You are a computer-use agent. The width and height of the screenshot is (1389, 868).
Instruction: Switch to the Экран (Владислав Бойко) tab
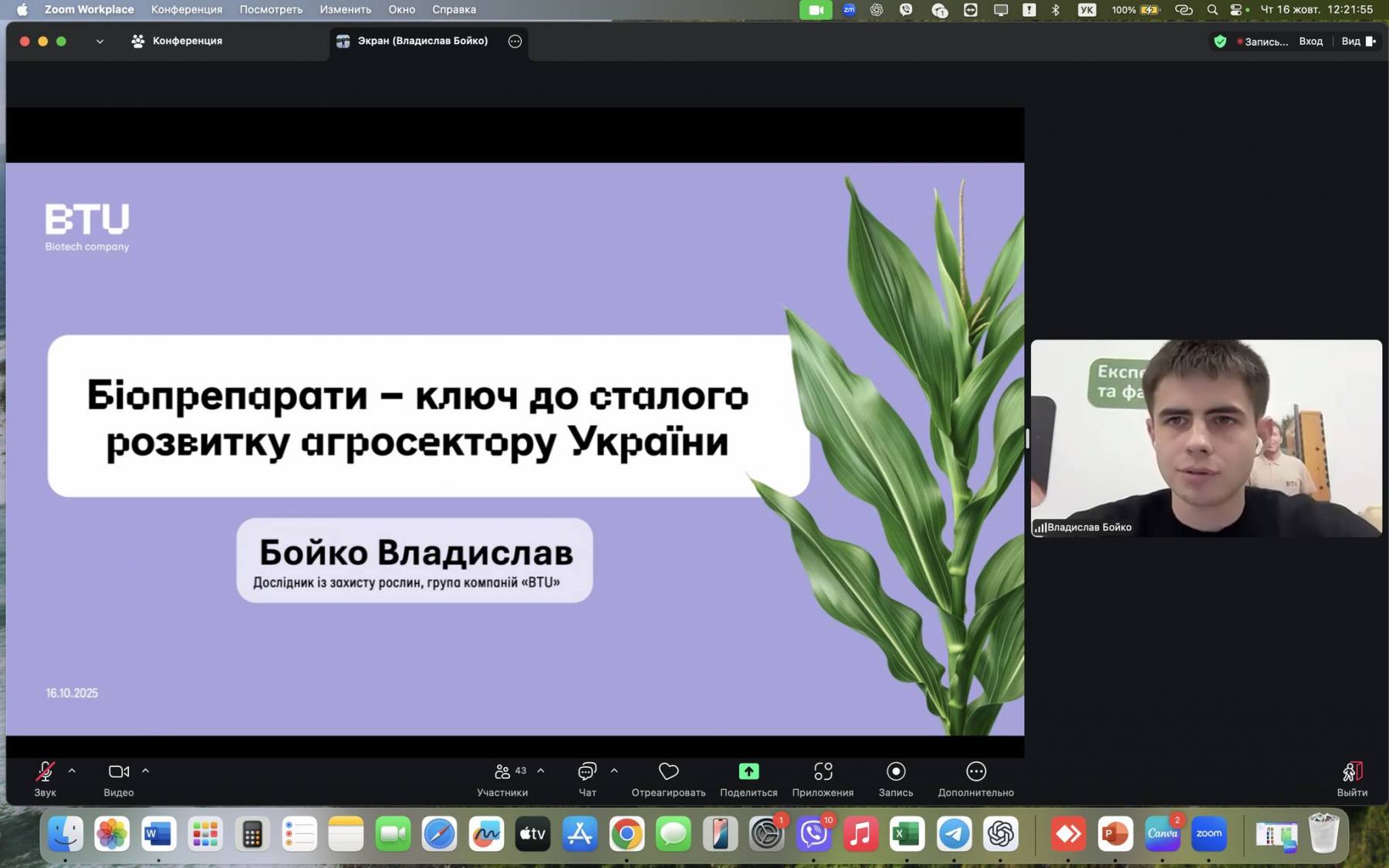click(422, 41)
